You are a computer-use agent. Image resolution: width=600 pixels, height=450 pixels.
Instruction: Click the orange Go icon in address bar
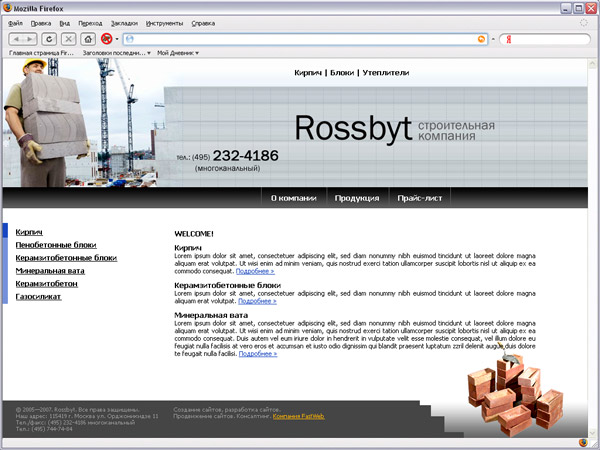click(x=482, y=39)
